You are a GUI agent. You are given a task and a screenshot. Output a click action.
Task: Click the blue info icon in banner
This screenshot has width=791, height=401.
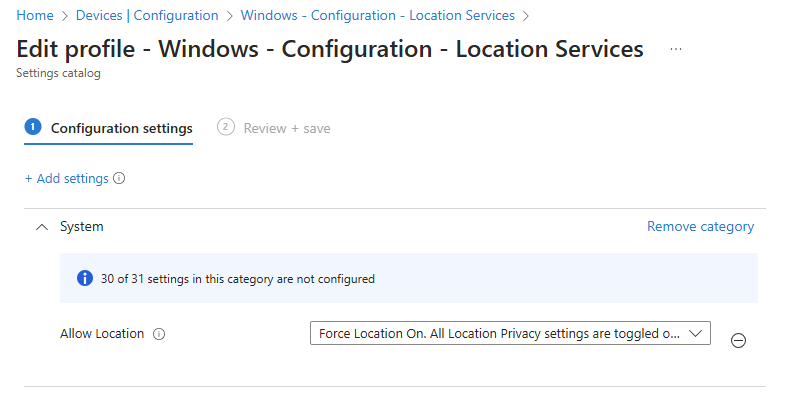click(x=85, y=279)
